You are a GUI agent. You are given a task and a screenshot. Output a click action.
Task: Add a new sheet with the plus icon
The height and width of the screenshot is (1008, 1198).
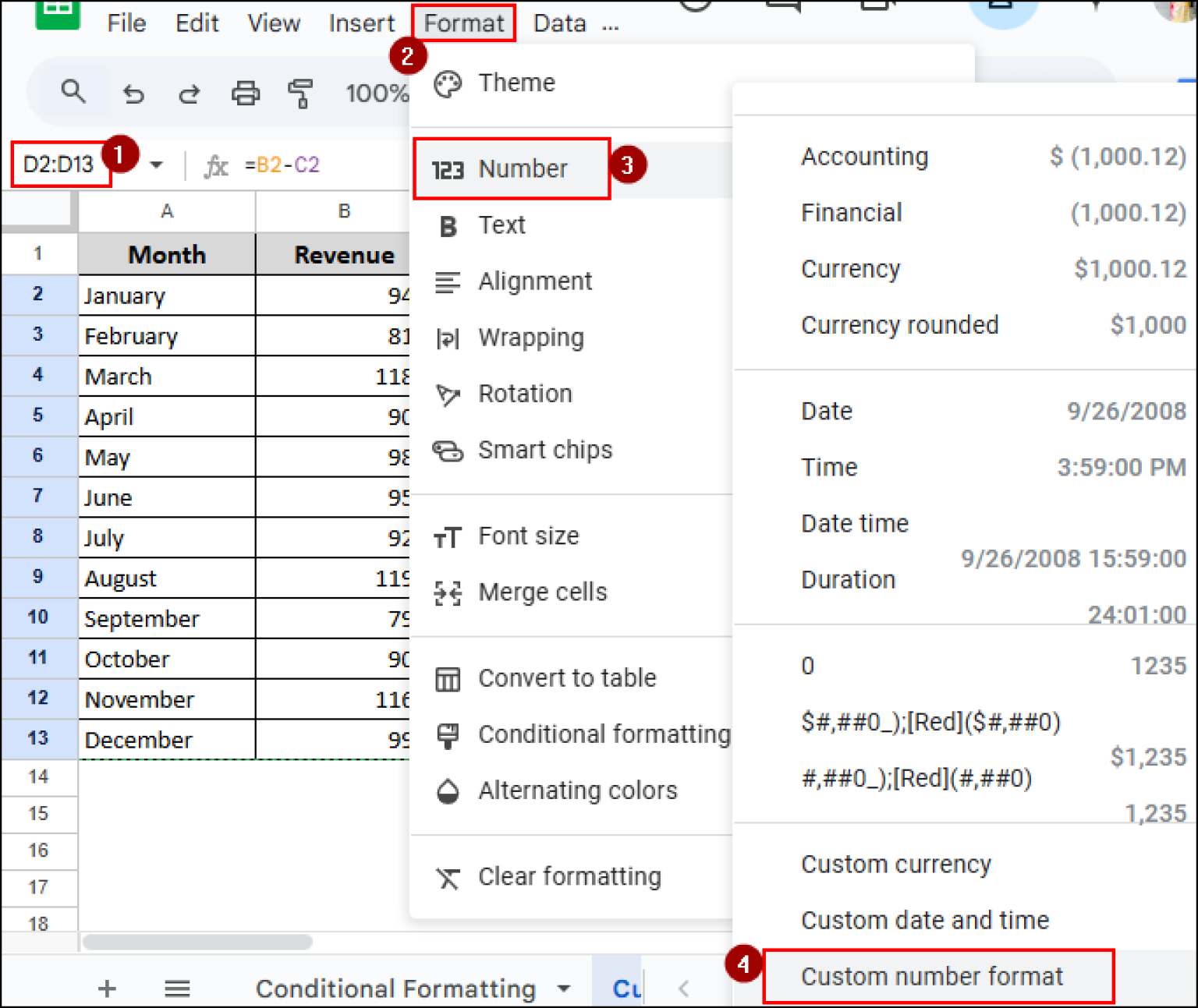click(107, 988)
